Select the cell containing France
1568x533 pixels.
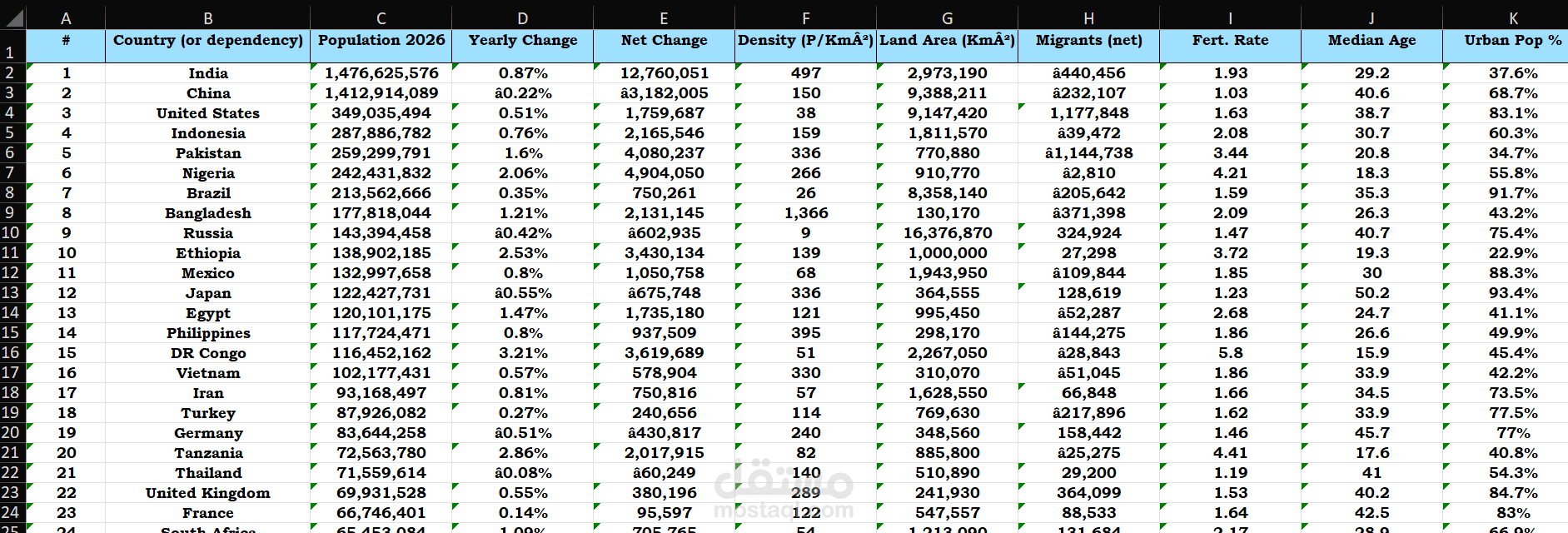[207, 513]
